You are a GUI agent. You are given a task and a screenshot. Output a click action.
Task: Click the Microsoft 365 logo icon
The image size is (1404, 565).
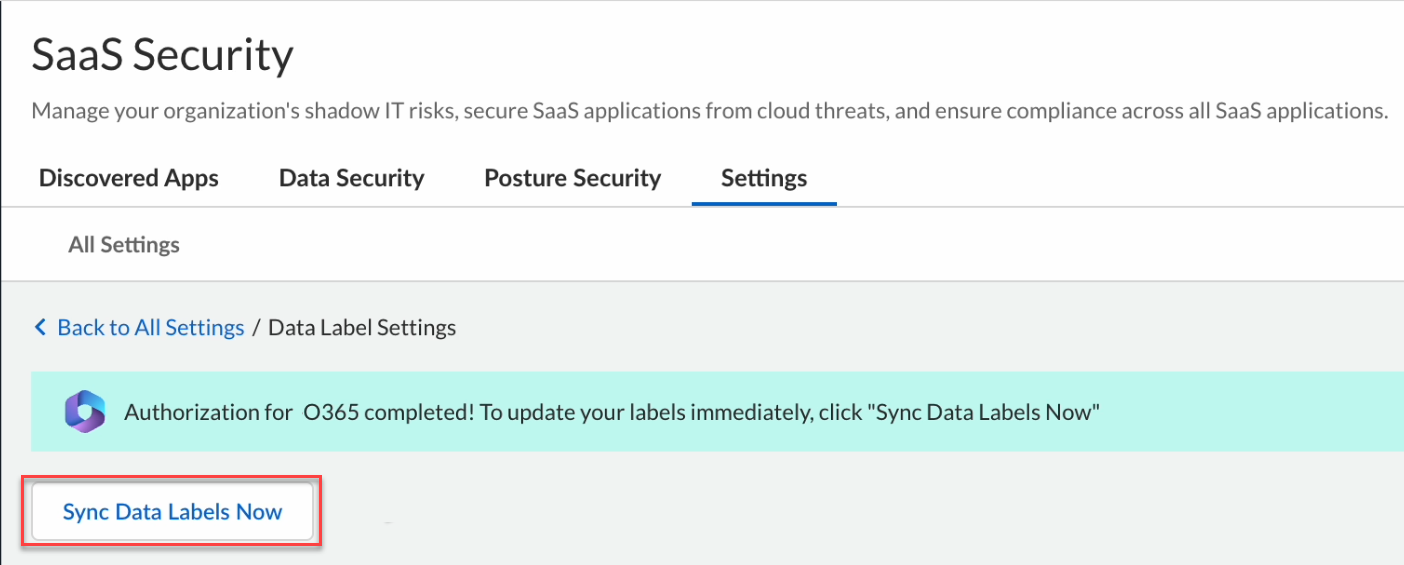coord(85,412)
